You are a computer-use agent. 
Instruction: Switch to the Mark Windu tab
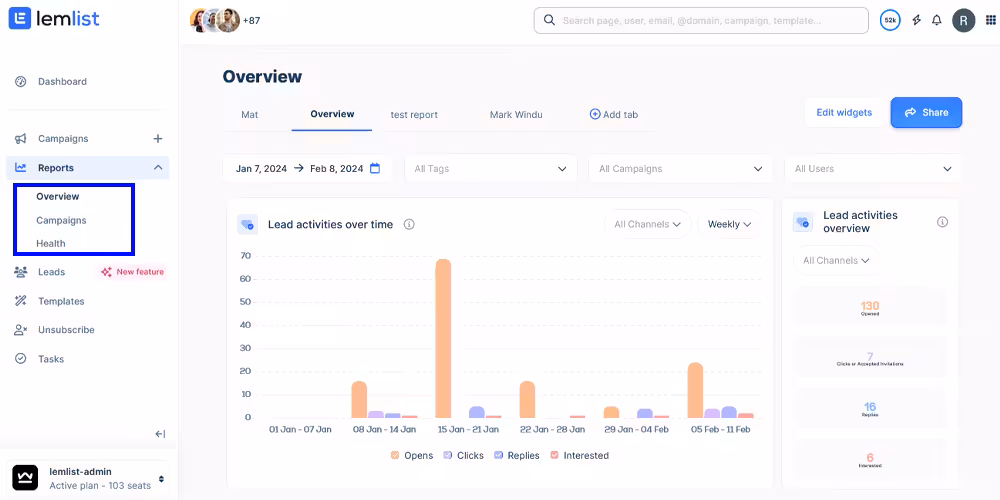click(x=516, y=115)
